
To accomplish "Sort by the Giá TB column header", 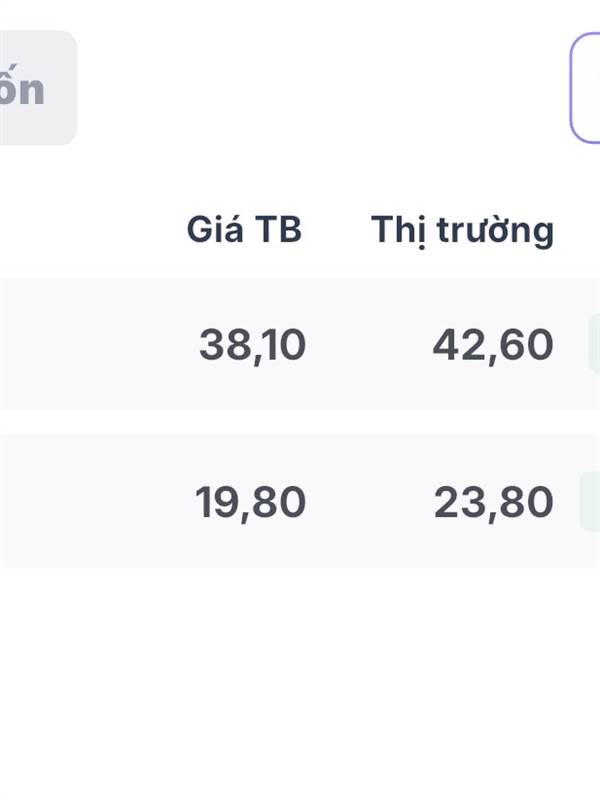I will pos(244,229).
